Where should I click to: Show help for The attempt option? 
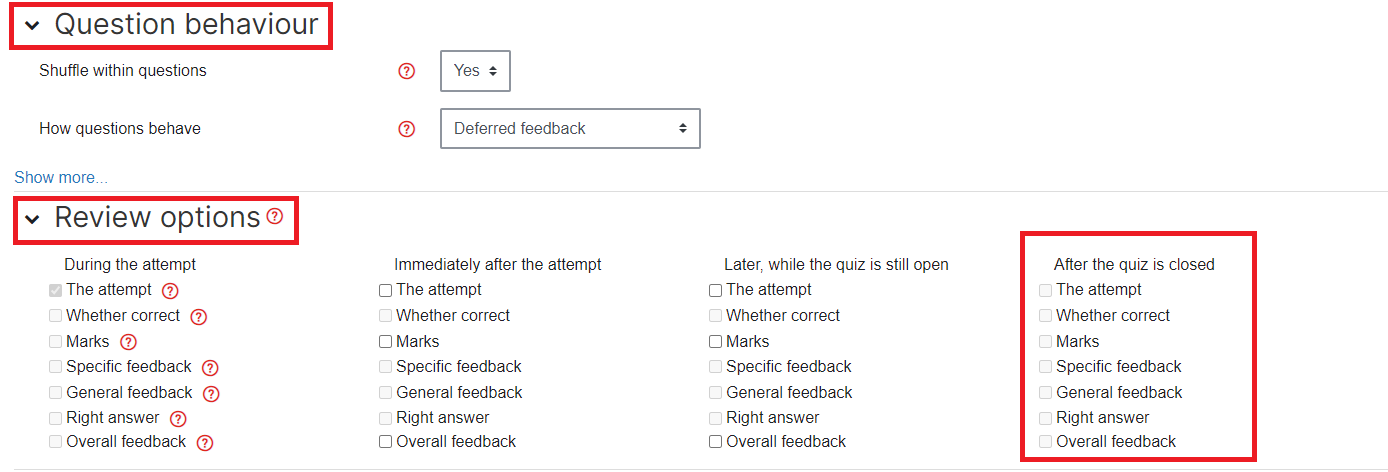[170, 291]
